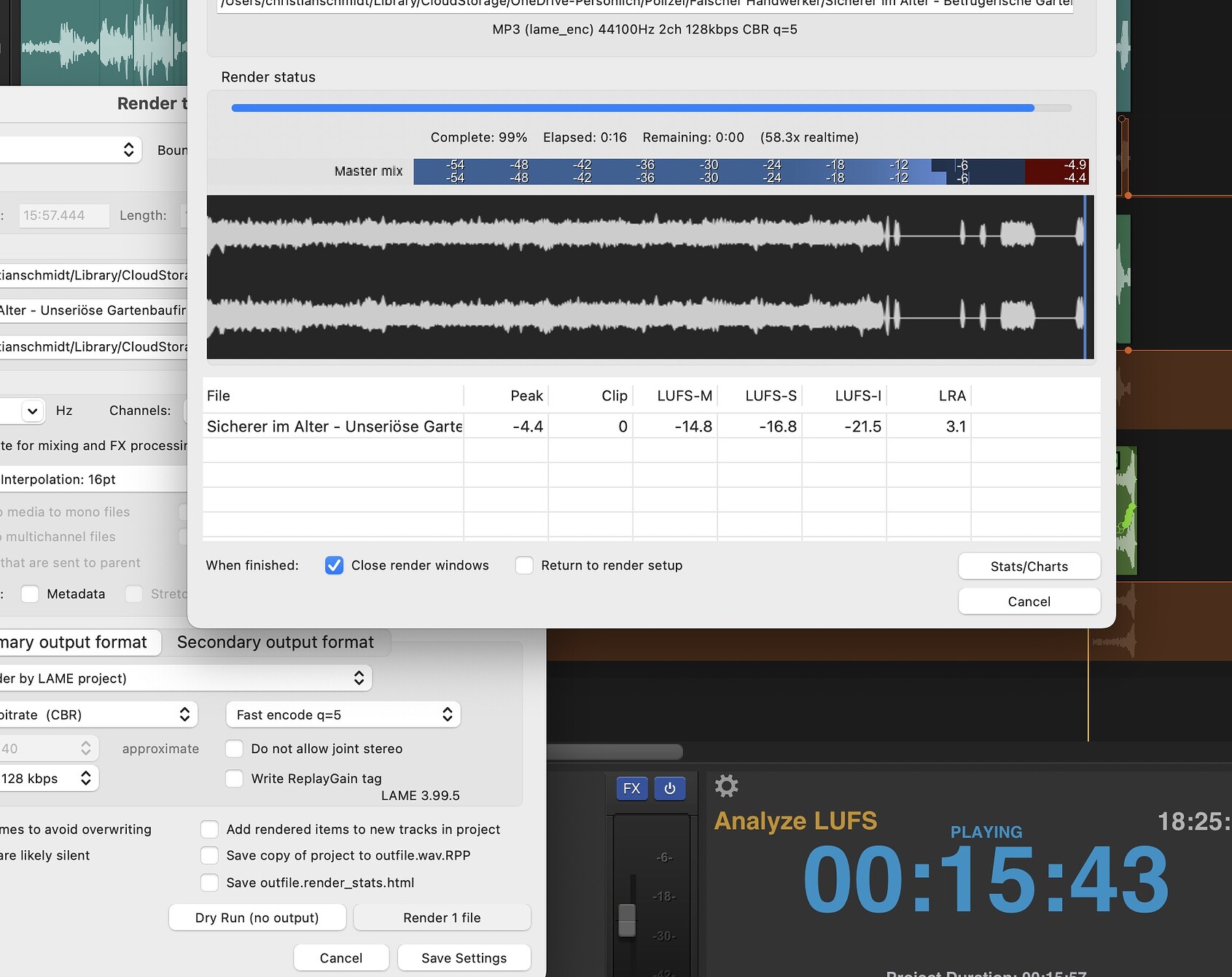1232x977 pixels.
Task: Open the 128 kbps bitrate dropdown
Action: tap(49, 779)
